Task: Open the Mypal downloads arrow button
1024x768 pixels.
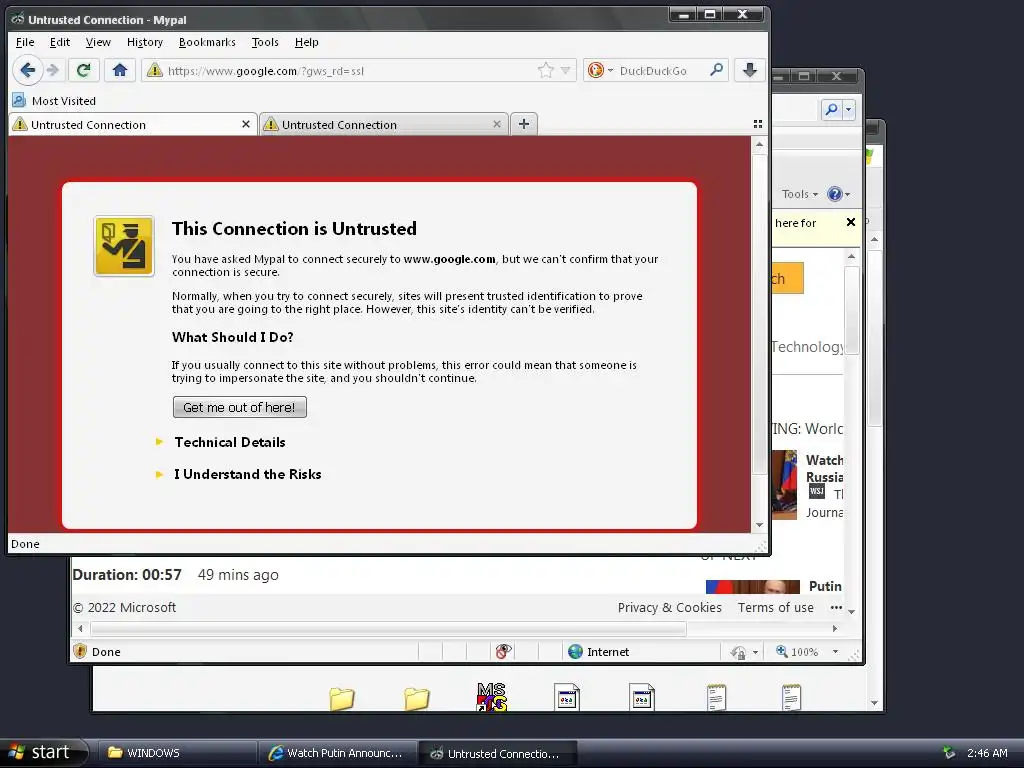Action: (x=750, y=70)
